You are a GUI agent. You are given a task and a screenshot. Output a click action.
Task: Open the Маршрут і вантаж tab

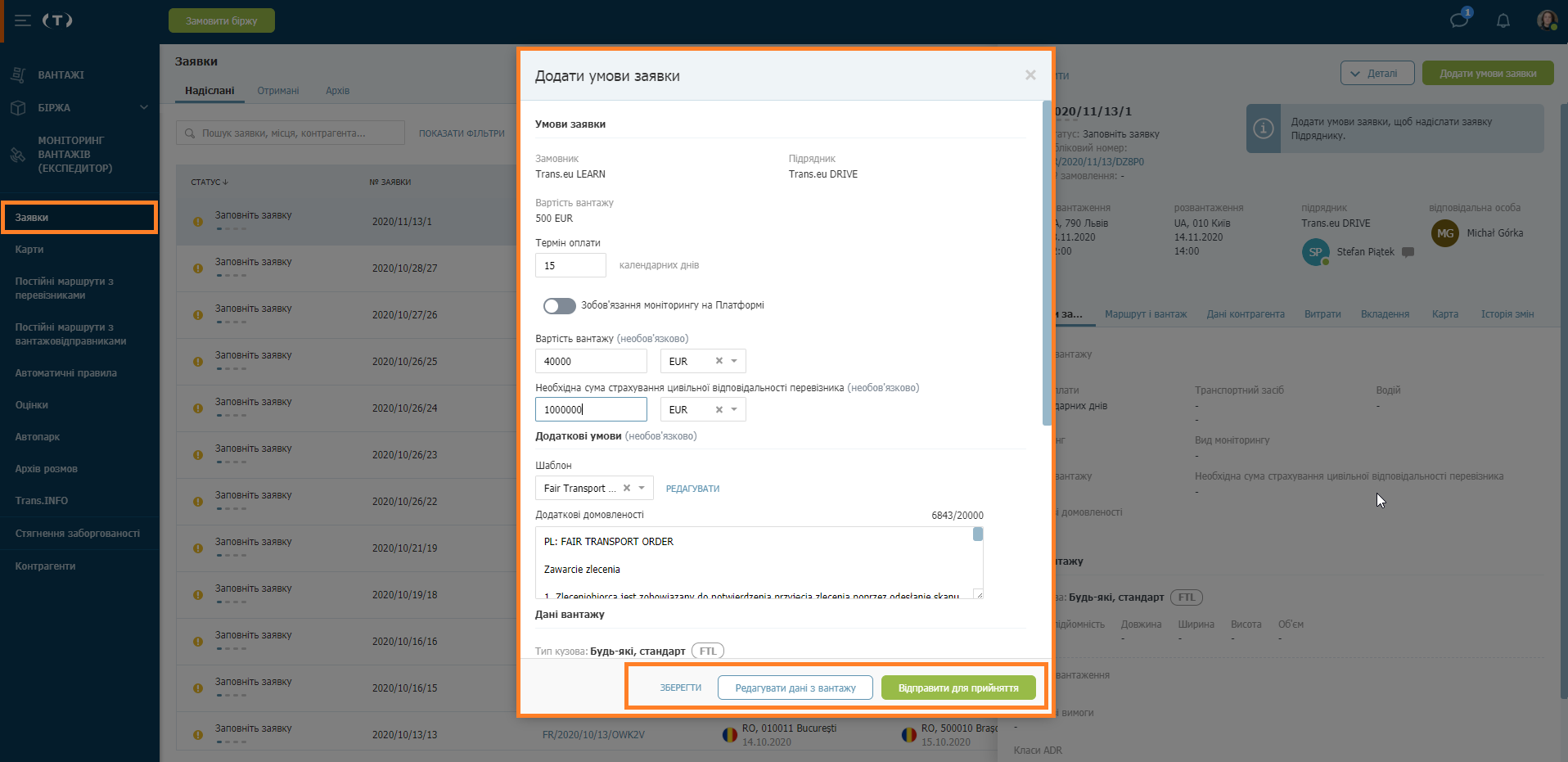click(1146, 314)
